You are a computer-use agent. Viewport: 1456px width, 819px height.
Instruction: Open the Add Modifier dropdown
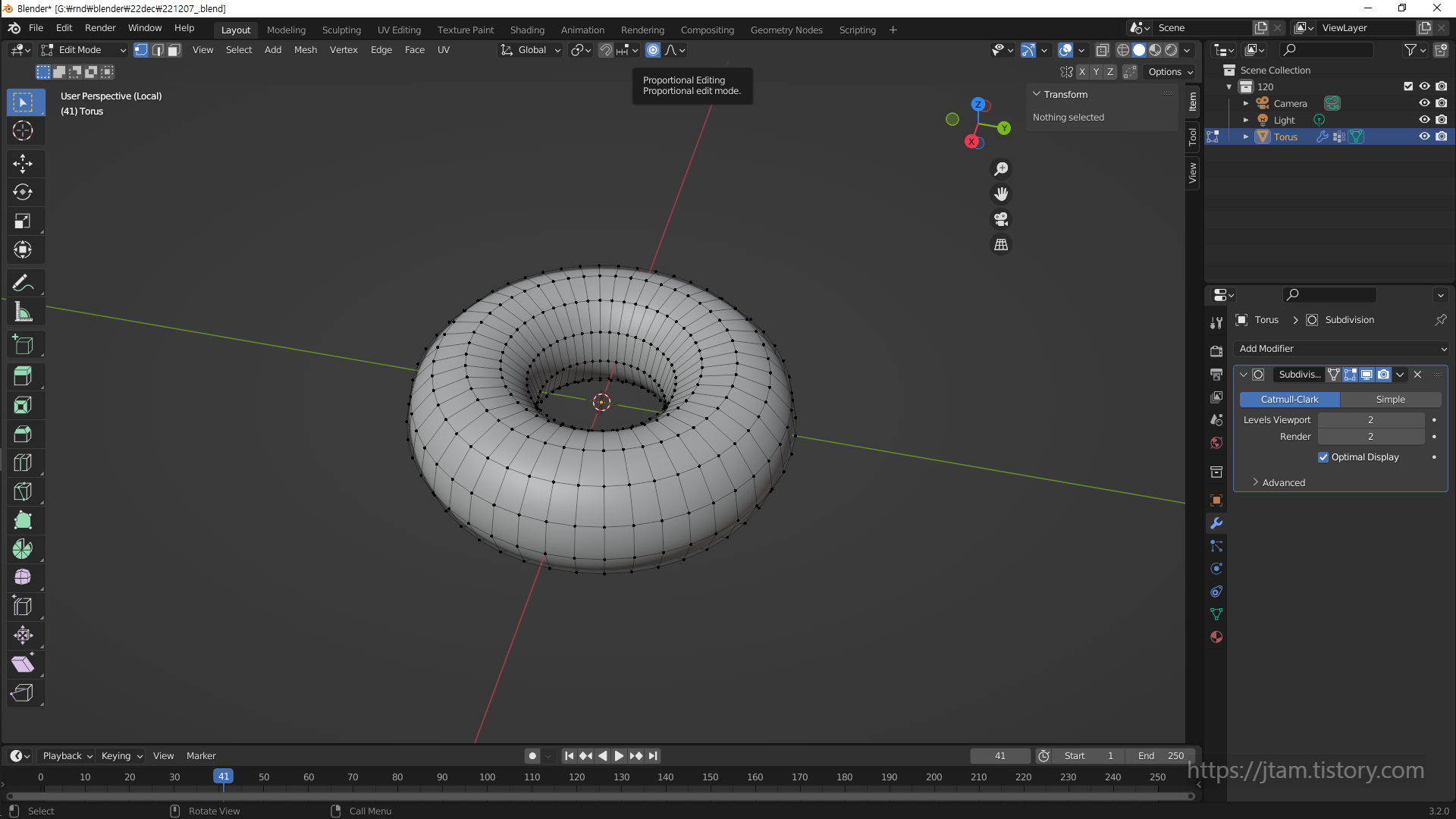pyautogui.click(x=1341, y=349)
